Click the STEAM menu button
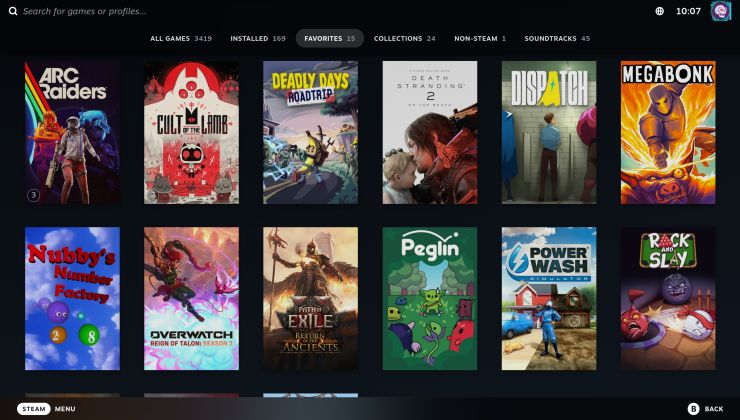The image size is (740, 420). point(34,409)
